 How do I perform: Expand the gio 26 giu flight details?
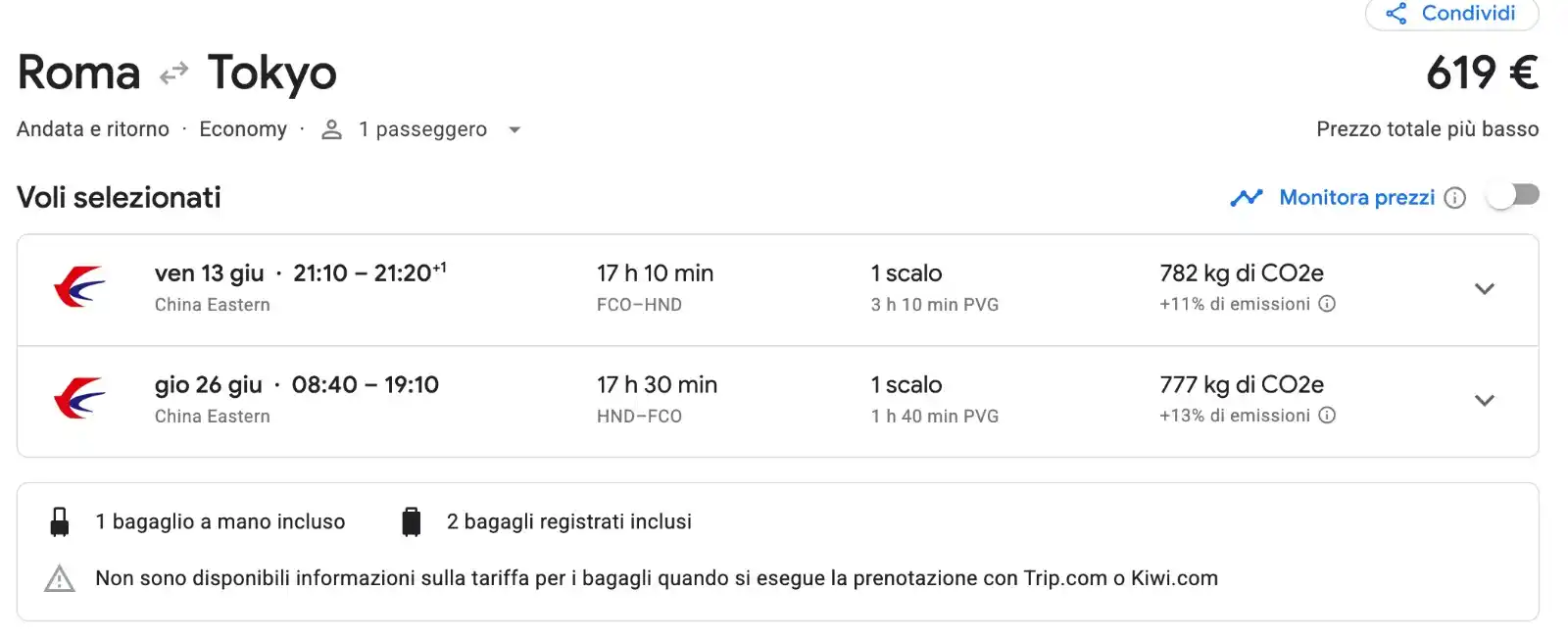click(1485, 401)
